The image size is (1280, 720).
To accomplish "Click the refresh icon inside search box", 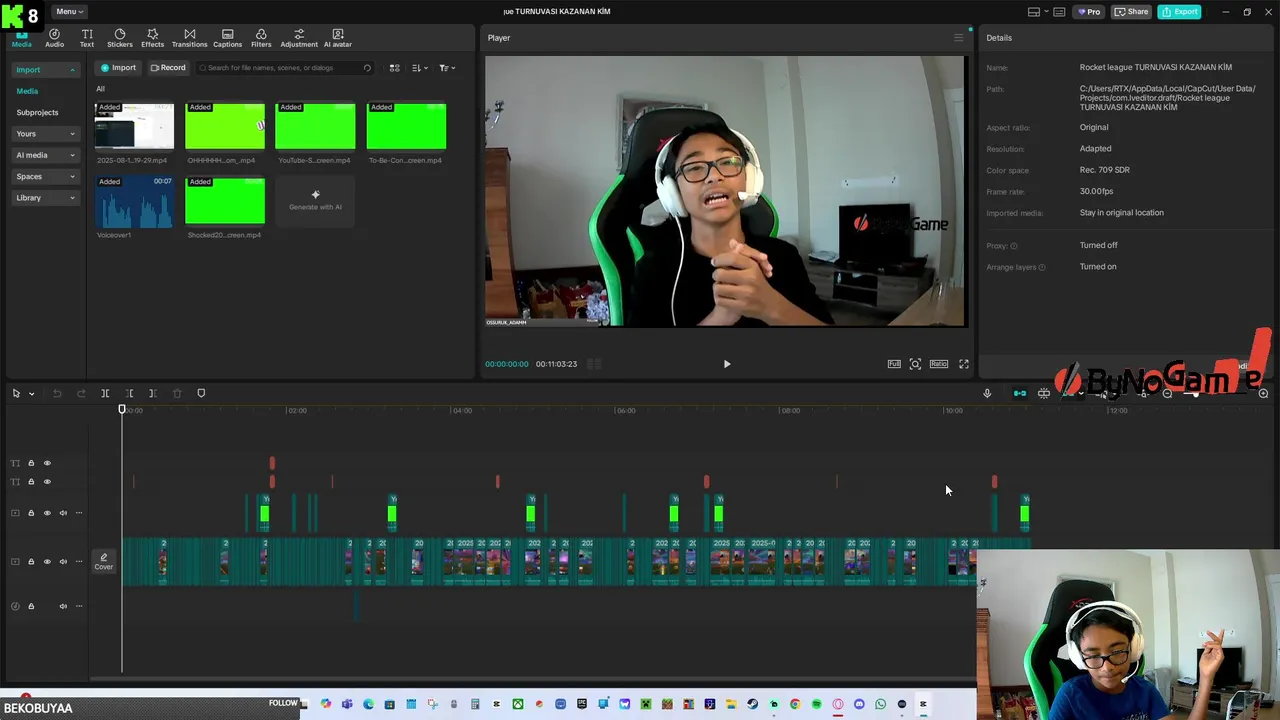I will 367,68.
